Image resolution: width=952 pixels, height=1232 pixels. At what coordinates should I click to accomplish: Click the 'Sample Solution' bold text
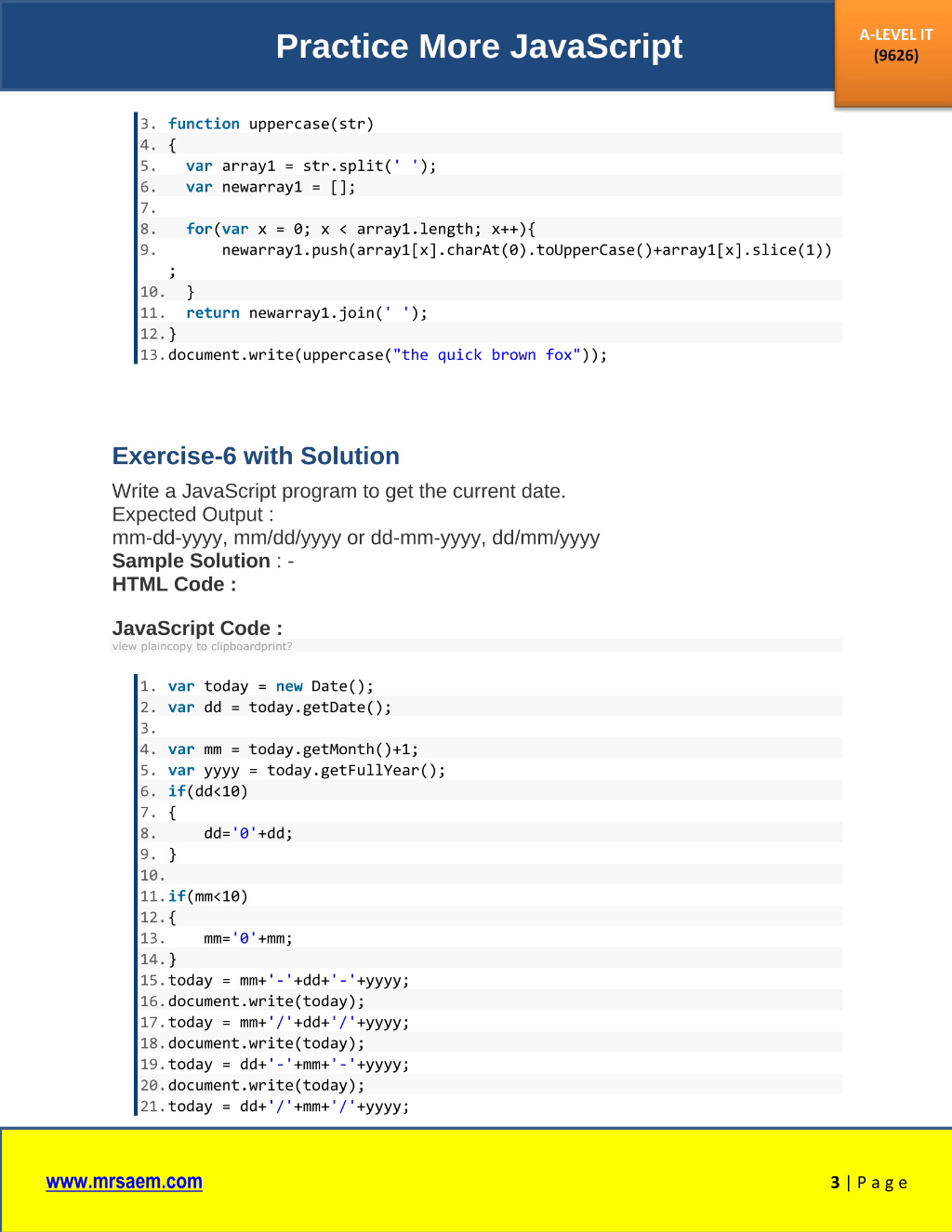click(x=191, y=561)
